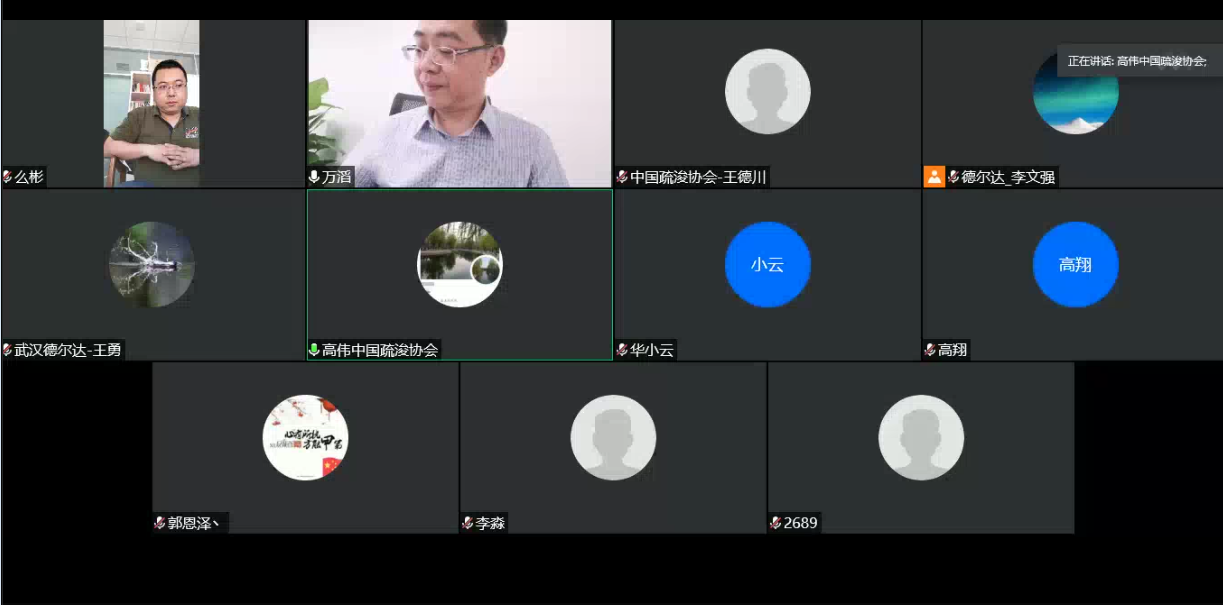Click the blue 小云 avatar circle

coord(767,265)
